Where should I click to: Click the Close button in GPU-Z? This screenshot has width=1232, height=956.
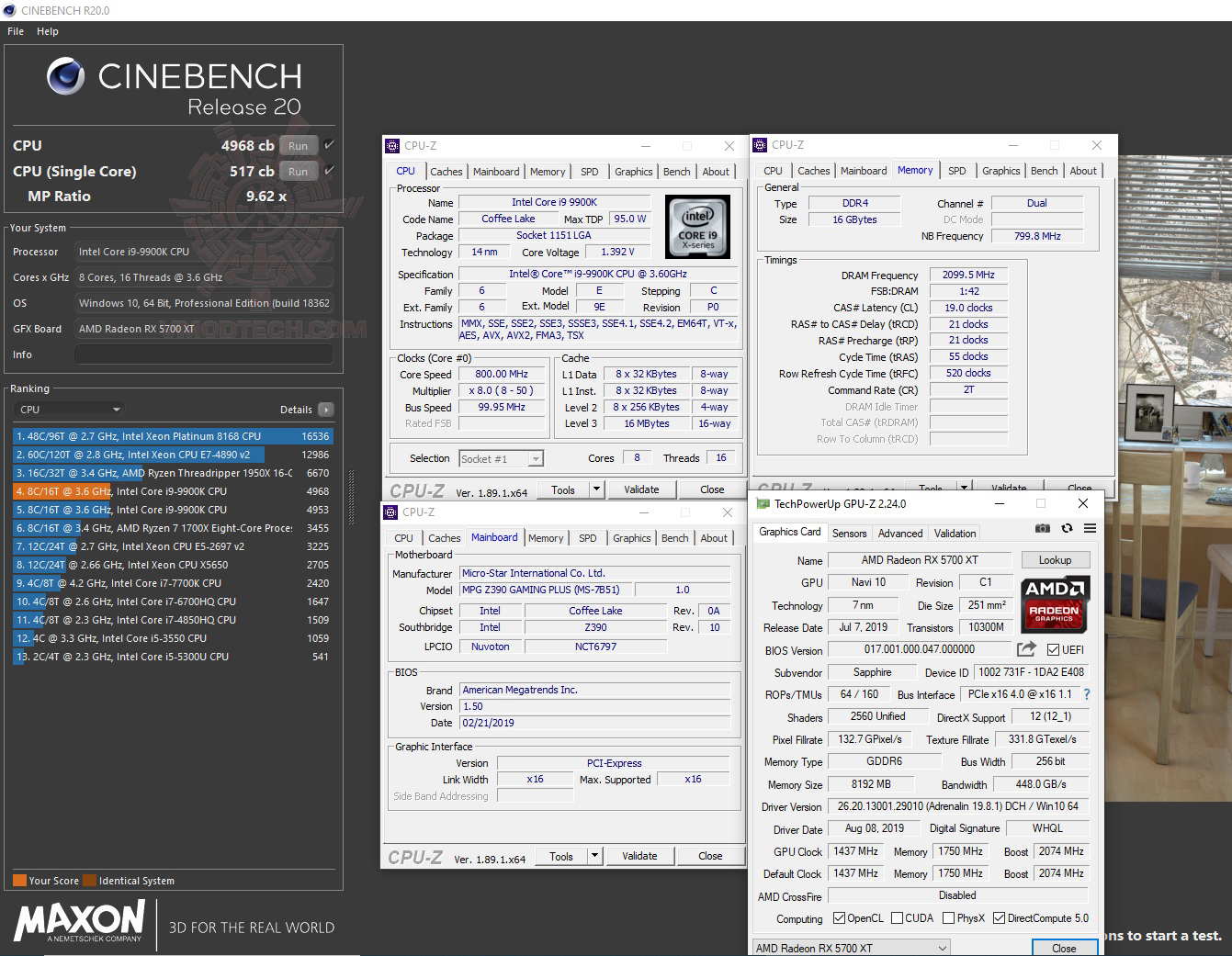point(1064,948)
